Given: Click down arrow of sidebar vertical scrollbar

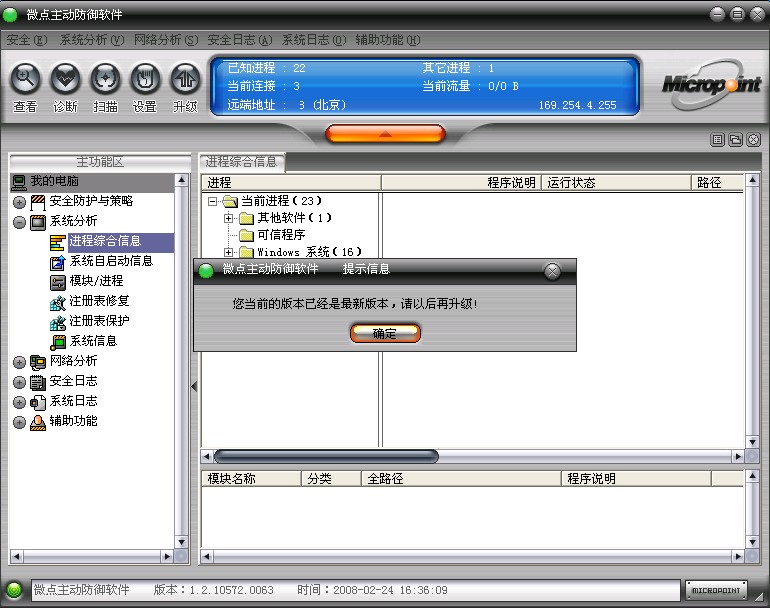Looking at the screenshot, I should click(182, 542).
